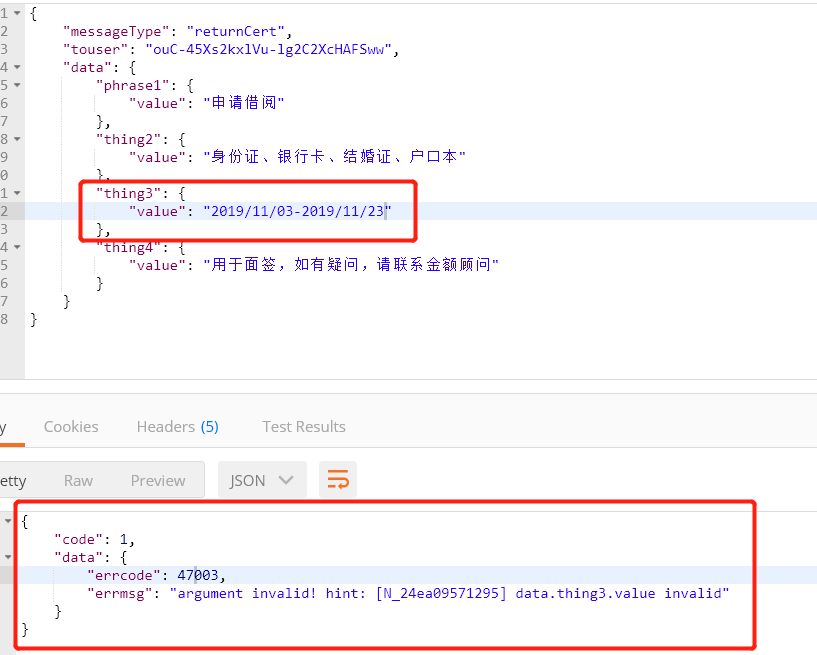This screenshot has width=817, height=655.
Task: Click the touser value "ouC-45Xs2kxlVu-lg2C2XcHAFSww"
Action: 268,50
